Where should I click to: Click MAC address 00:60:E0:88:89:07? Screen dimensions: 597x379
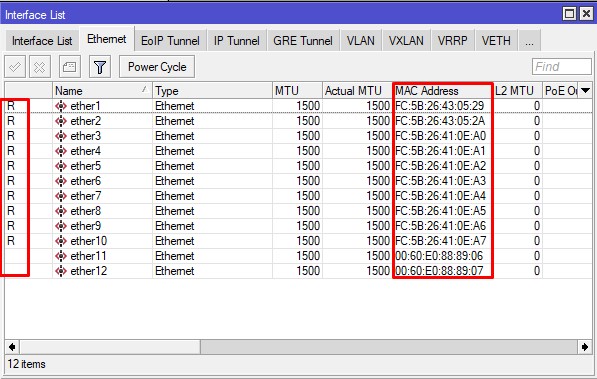[x=439, y=271]
